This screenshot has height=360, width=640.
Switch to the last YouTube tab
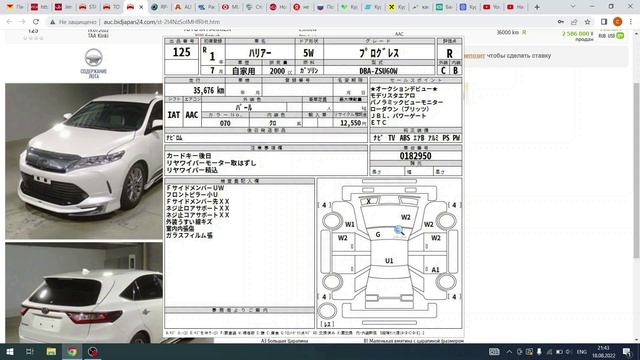[x=515, y=7]
